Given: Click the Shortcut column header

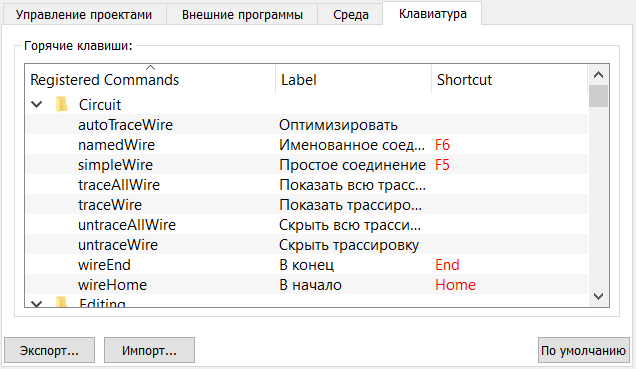Looking at the screenshot, I should 509,79.
